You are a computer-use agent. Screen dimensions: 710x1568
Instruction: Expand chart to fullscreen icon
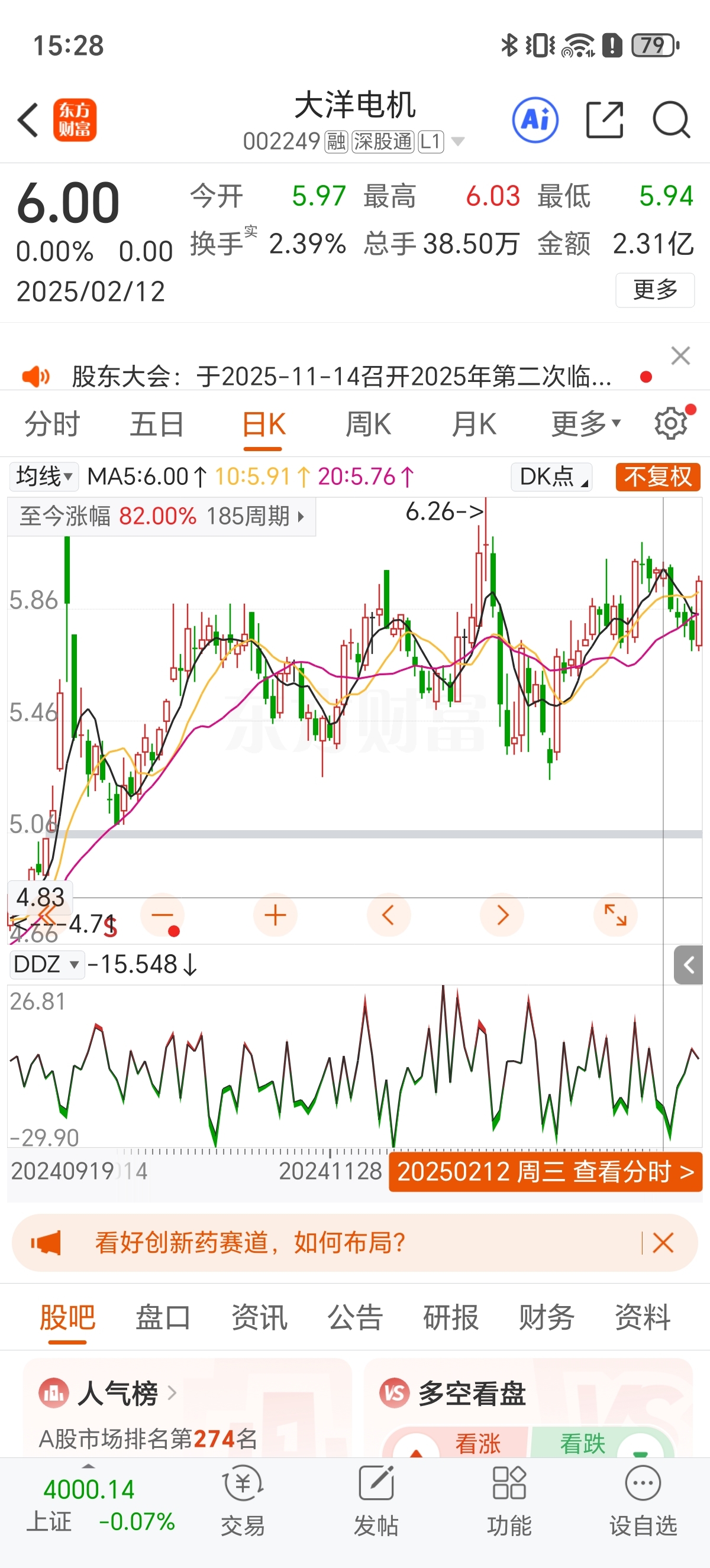tap(615, 915)
